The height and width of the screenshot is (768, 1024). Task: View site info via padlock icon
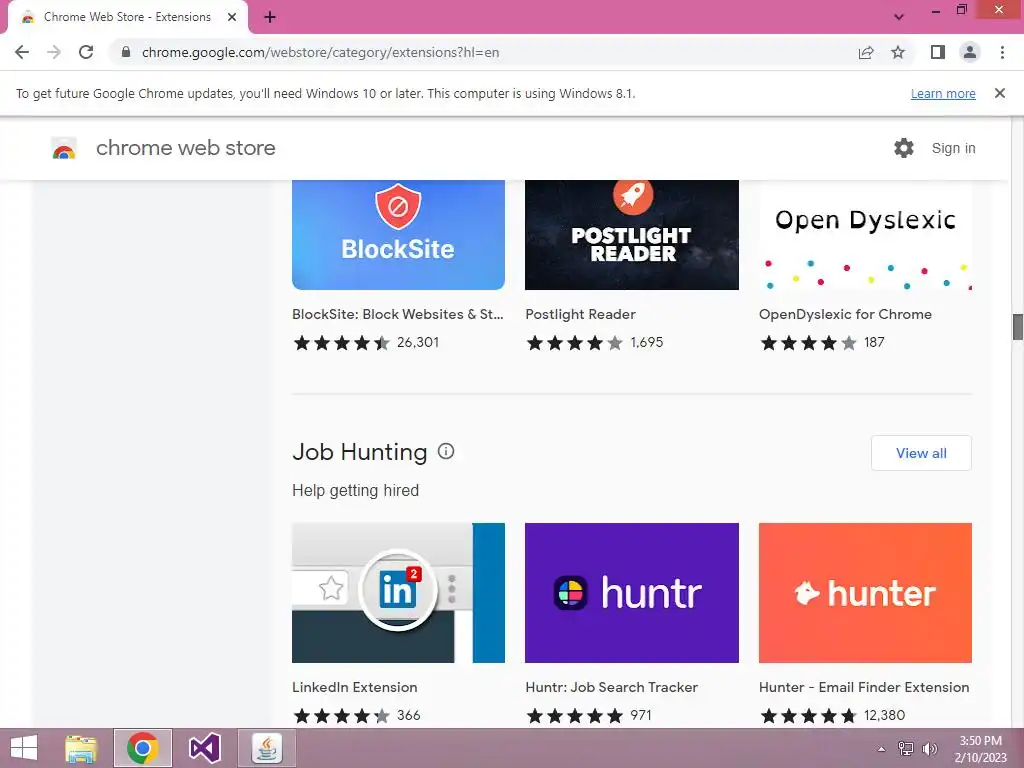click(126, 52)
